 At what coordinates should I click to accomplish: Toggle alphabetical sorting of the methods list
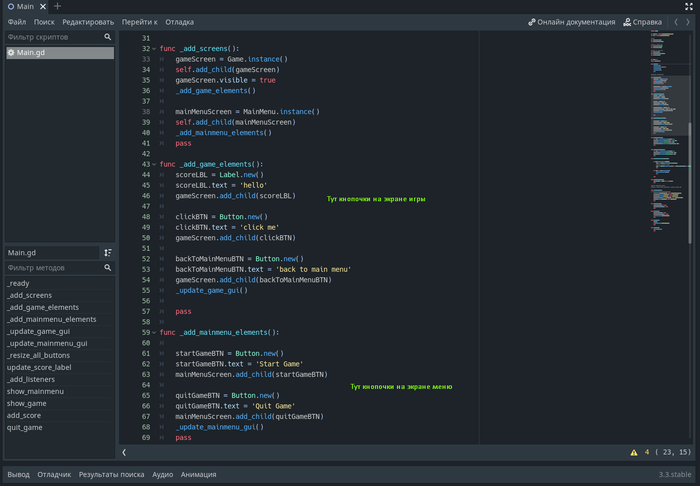tap(108, 253)
